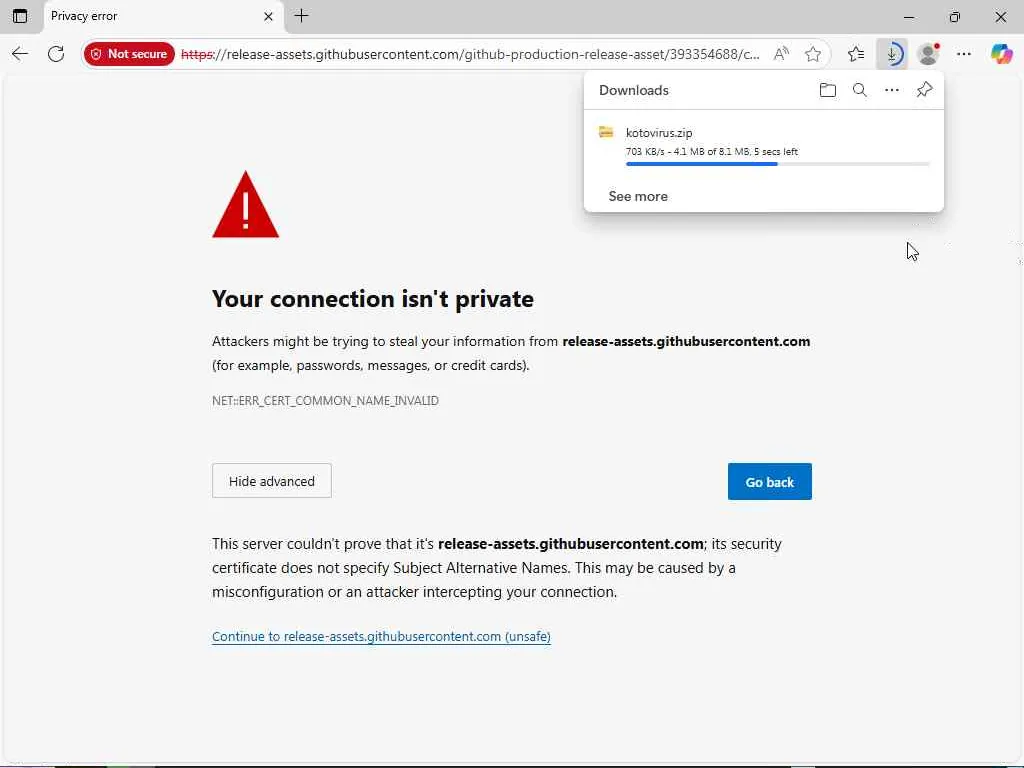1024x768 pixels.
Task: Expand more options in Downloads panel
Action: [x=892, y=90]
